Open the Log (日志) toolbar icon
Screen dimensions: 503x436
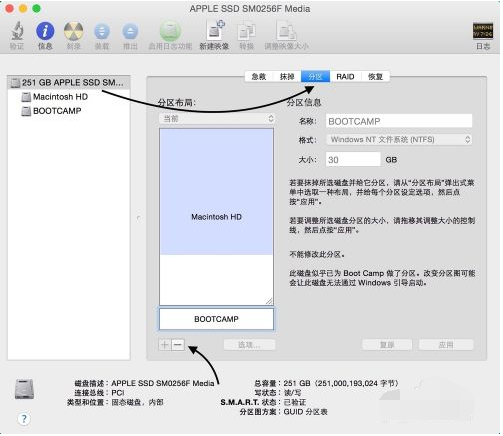click(483, 31)
